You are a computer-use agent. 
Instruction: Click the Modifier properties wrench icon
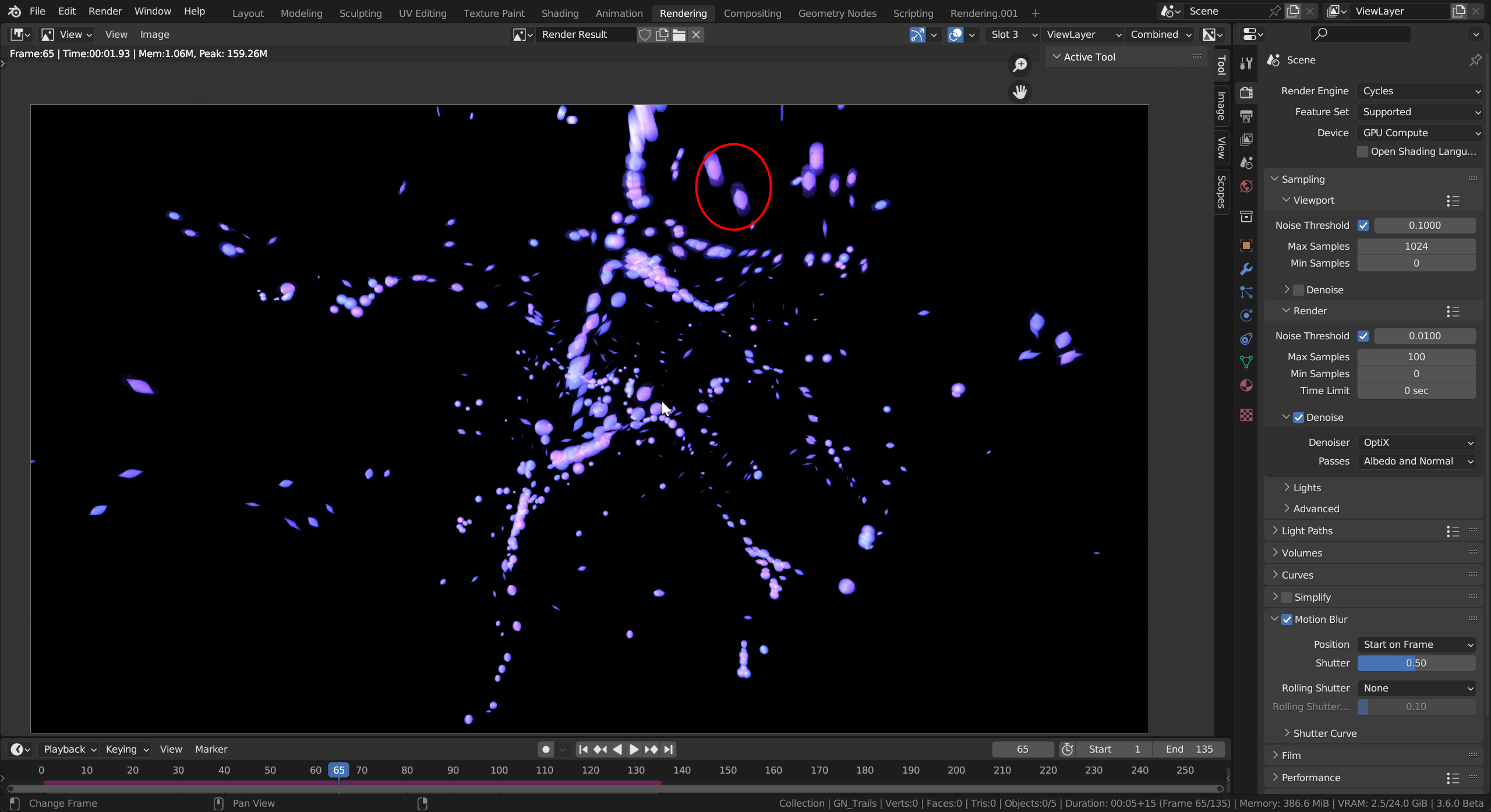tap(1246, 269)
